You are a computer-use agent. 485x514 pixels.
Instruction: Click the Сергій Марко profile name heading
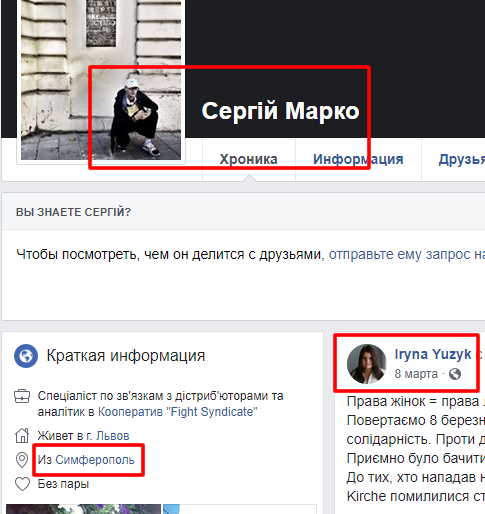tap(280, 111)
